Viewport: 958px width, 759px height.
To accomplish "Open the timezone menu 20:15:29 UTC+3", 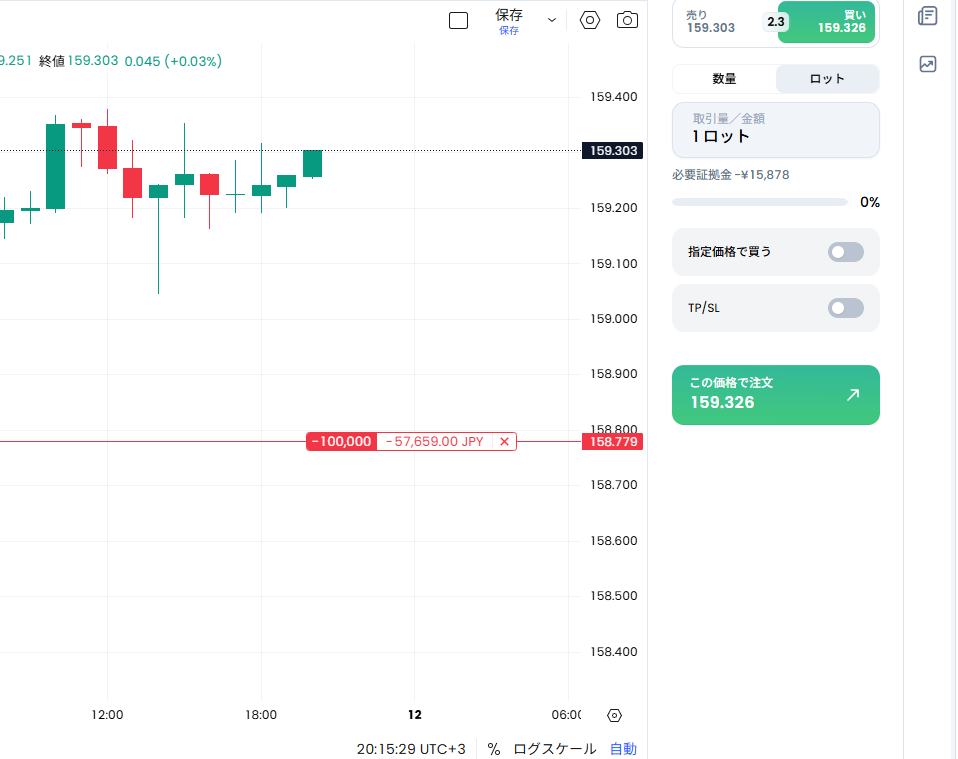I will click(411, 749).
